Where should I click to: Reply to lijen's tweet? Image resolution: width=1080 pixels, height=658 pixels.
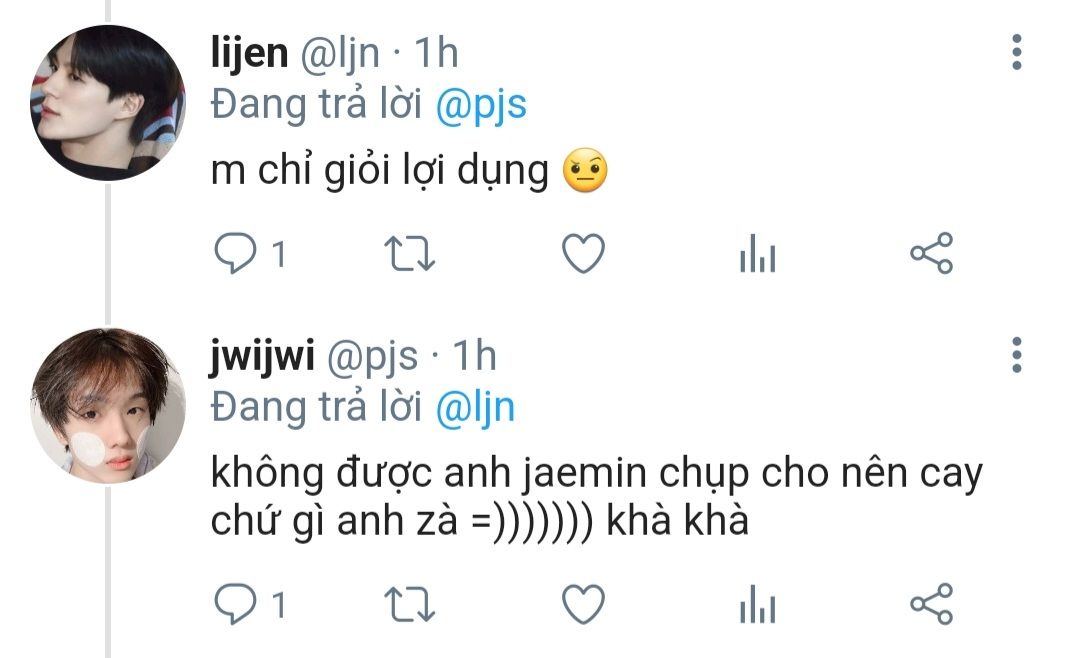pyautogui.click(x=237, y=256)
